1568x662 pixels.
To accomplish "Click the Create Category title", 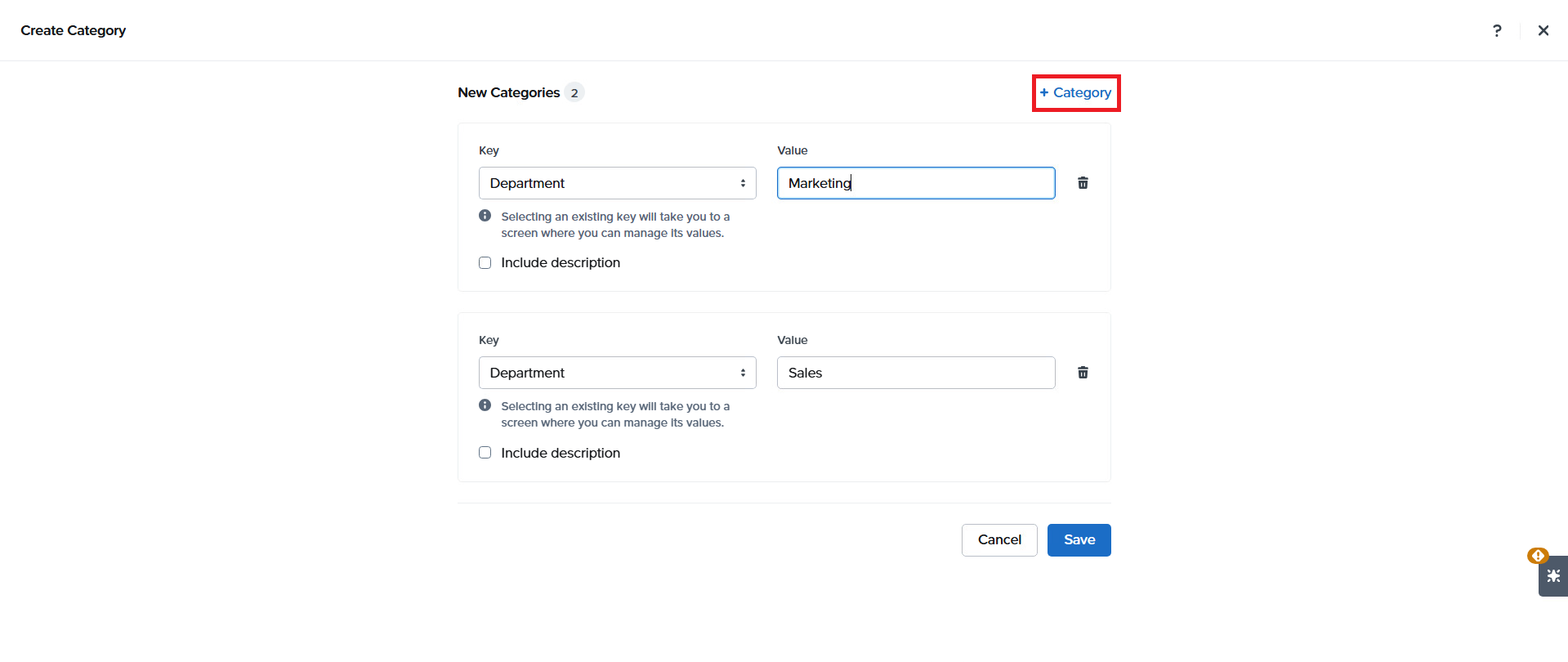I will click(x=74, y=30).
